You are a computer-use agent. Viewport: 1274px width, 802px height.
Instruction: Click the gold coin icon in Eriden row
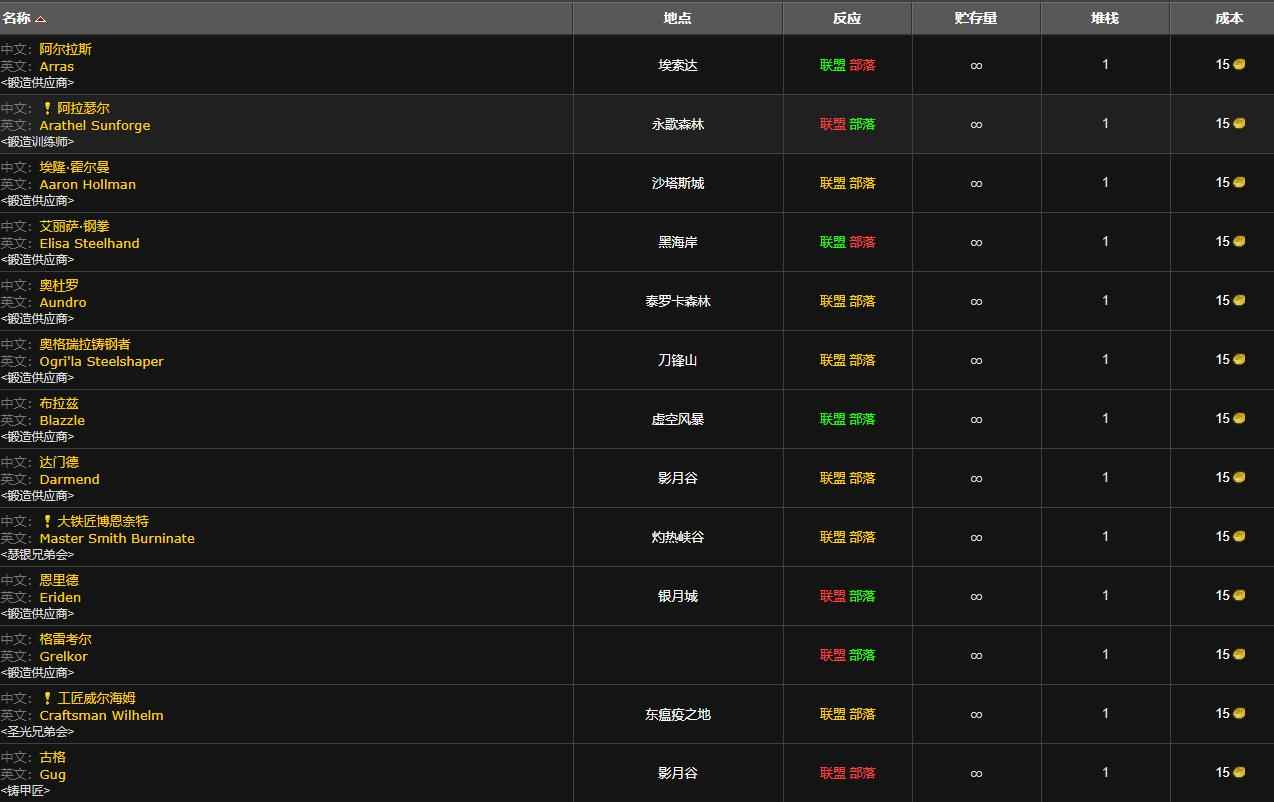coord(1239,595)
